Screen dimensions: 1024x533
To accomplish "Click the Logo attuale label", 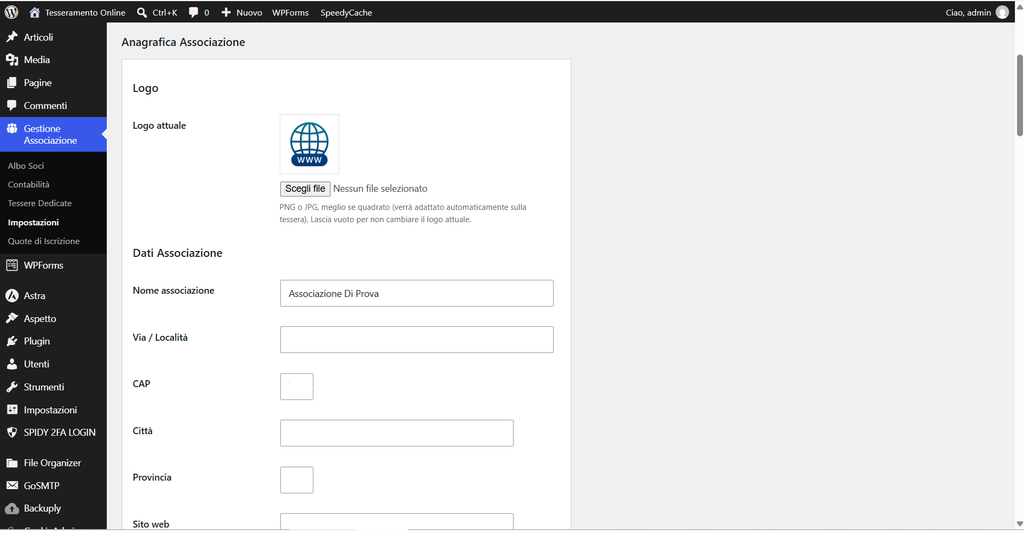I will [159, 125].
